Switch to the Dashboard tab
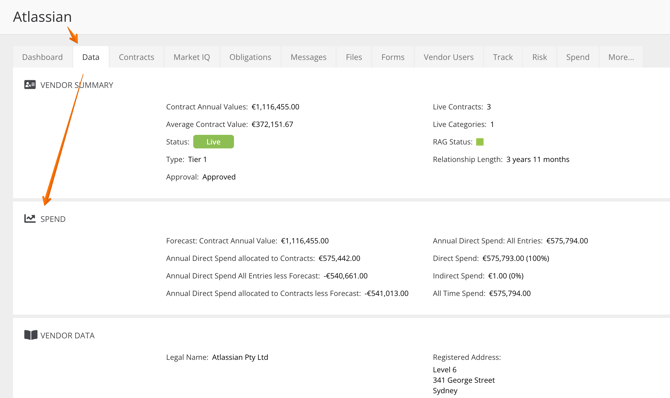The width and height of the screenshot is (670, 398). coord(42,57)
